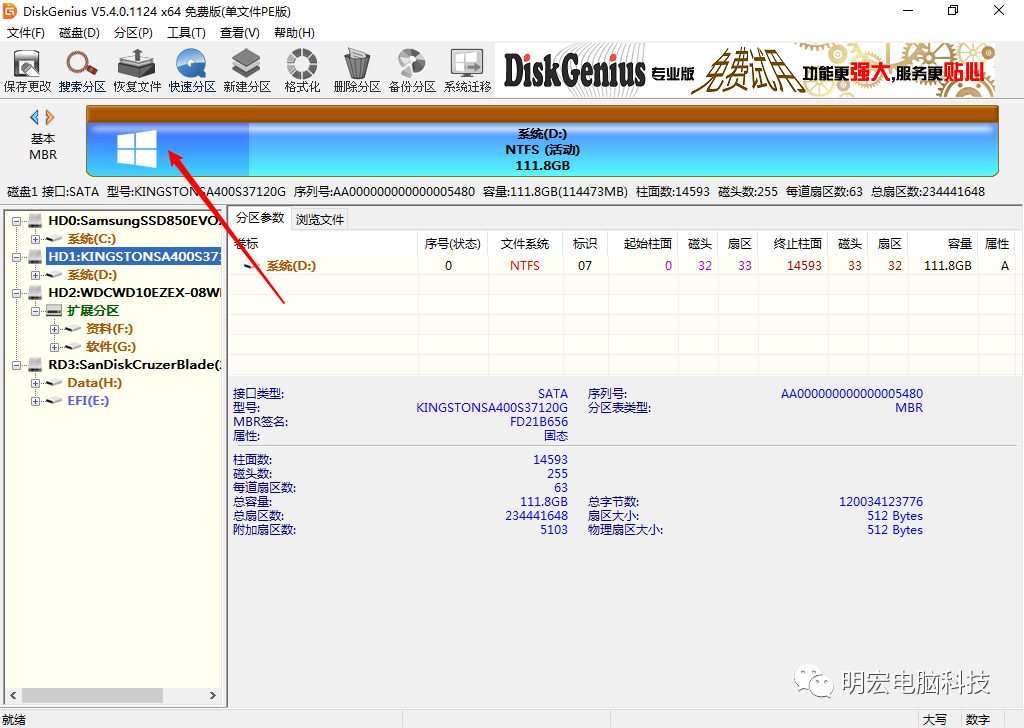Select the Format (格式化) toolbar icon

[x=302, y=71]
